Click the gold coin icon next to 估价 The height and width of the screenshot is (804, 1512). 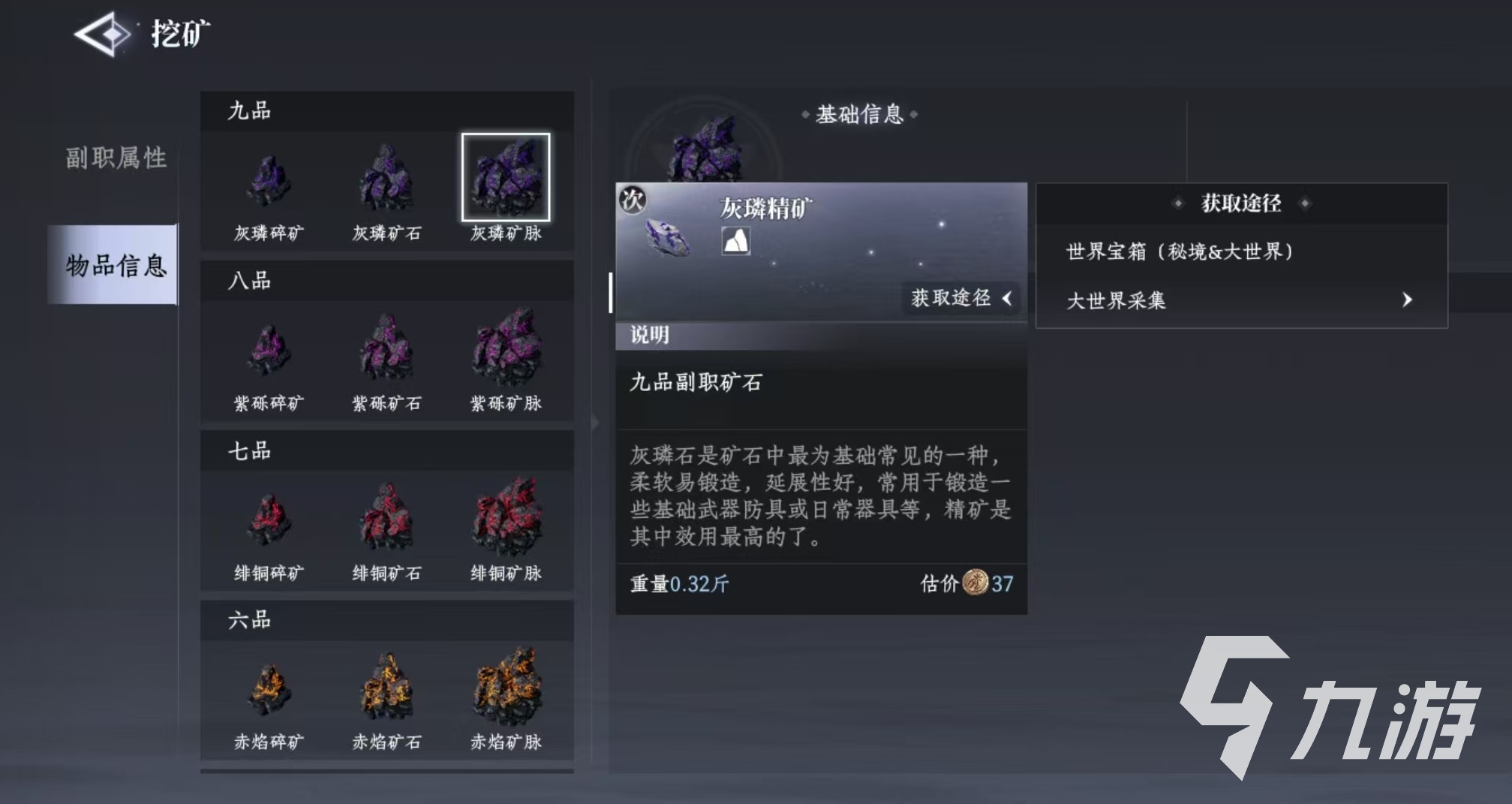(975, 582)
